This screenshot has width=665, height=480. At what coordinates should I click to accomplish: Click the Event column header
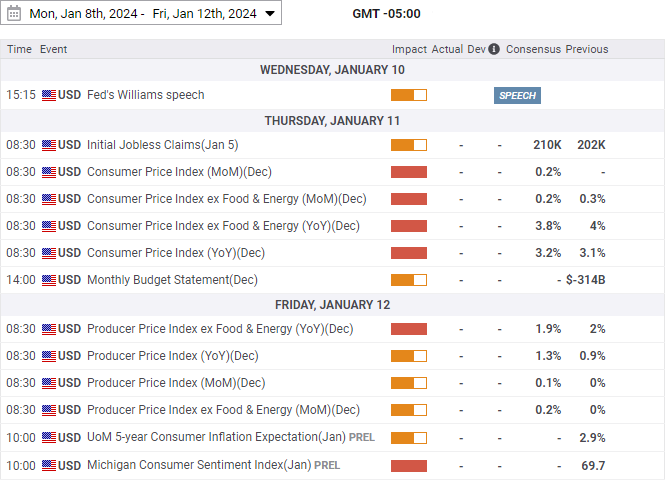(x=53, y=49)
